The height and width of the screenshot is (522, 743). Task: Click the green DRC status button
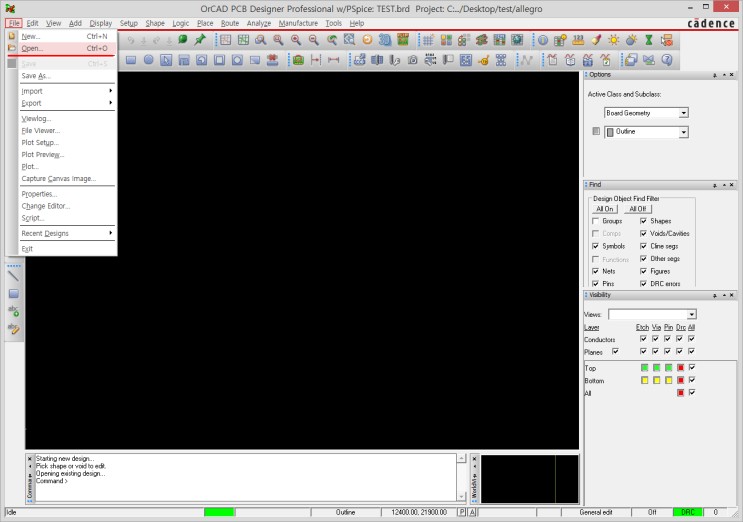point(688,512)
